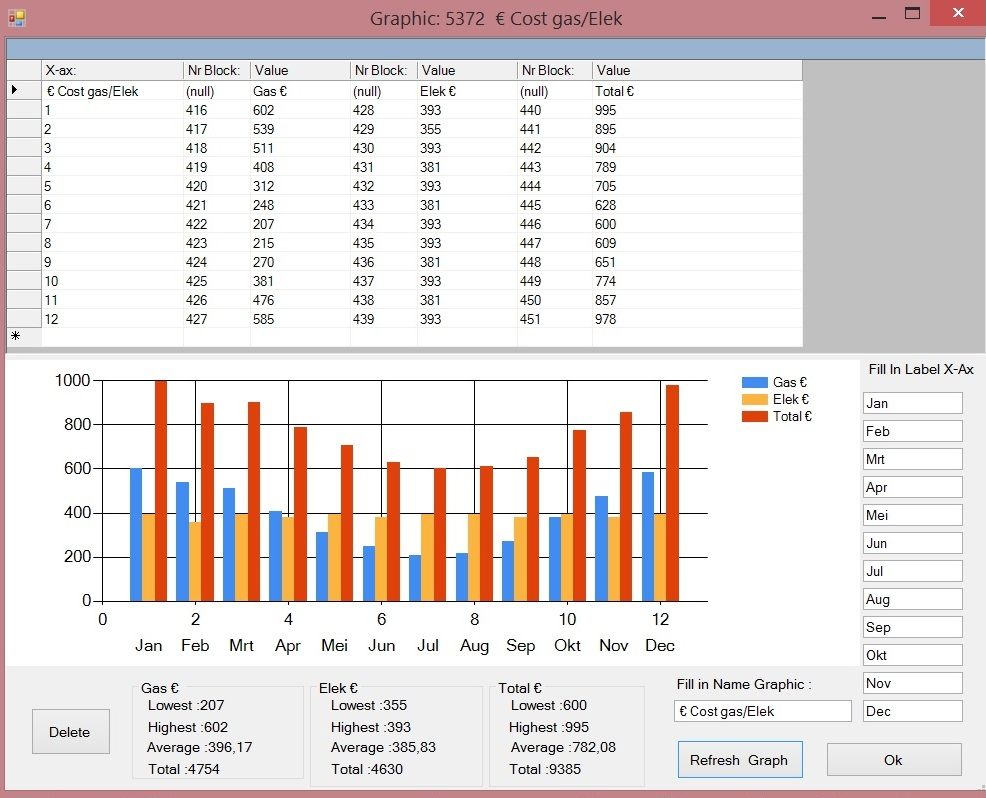Minimize the Graphic 5372 window
The width and height of the screenshot is (986, 798).
point(878,17)
